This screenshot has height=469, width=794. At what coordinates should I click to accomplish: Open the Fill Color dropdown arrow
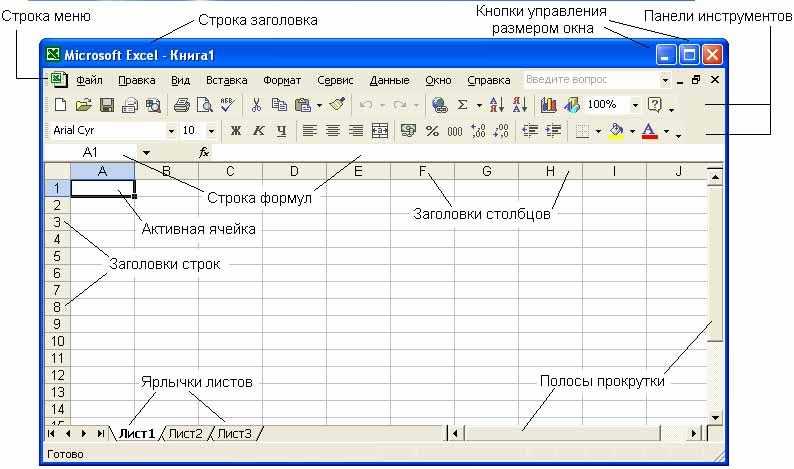(x=632, y=132)
